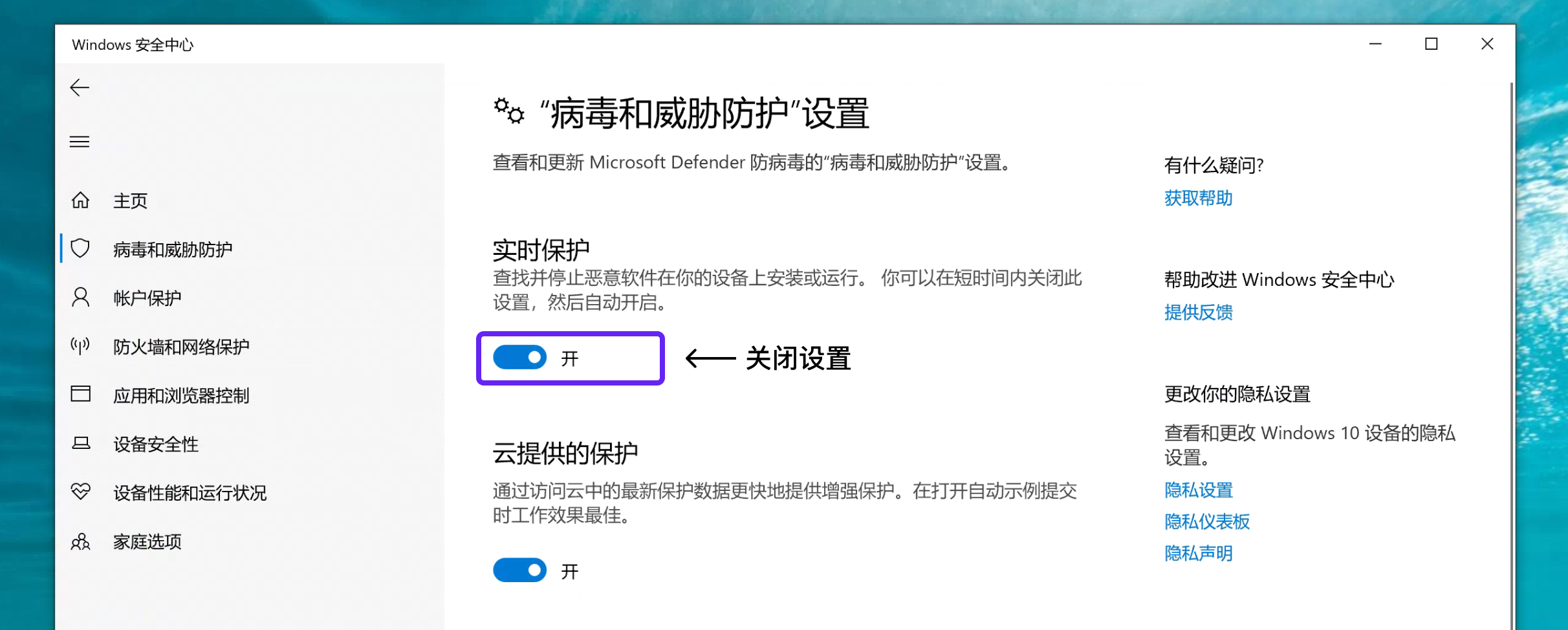1568x630 pixels.
Task: Click the heart icon for 设备性能和运行状况
Action: (81, 492)
